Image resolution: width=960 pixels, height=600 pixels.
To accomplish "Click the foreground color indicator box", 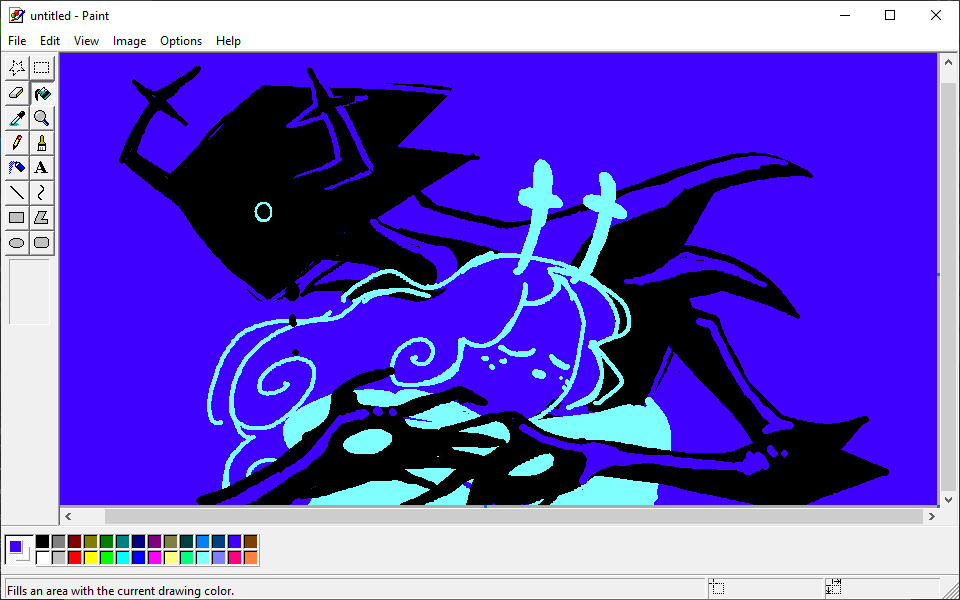I will (x=15, y=546).
